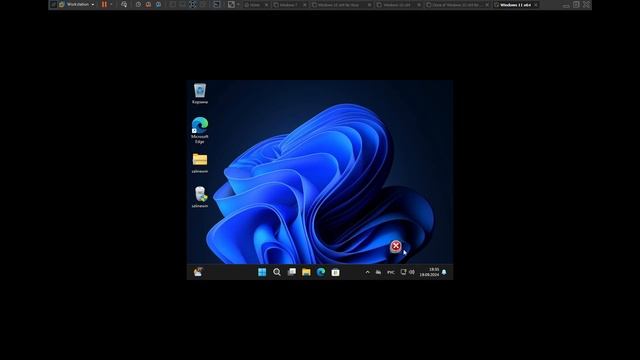Image resolution: width=640 pixels, height=360 pixels.
Task: Open Microsoft Store from the taskbar
Action: tap(336, 272)
